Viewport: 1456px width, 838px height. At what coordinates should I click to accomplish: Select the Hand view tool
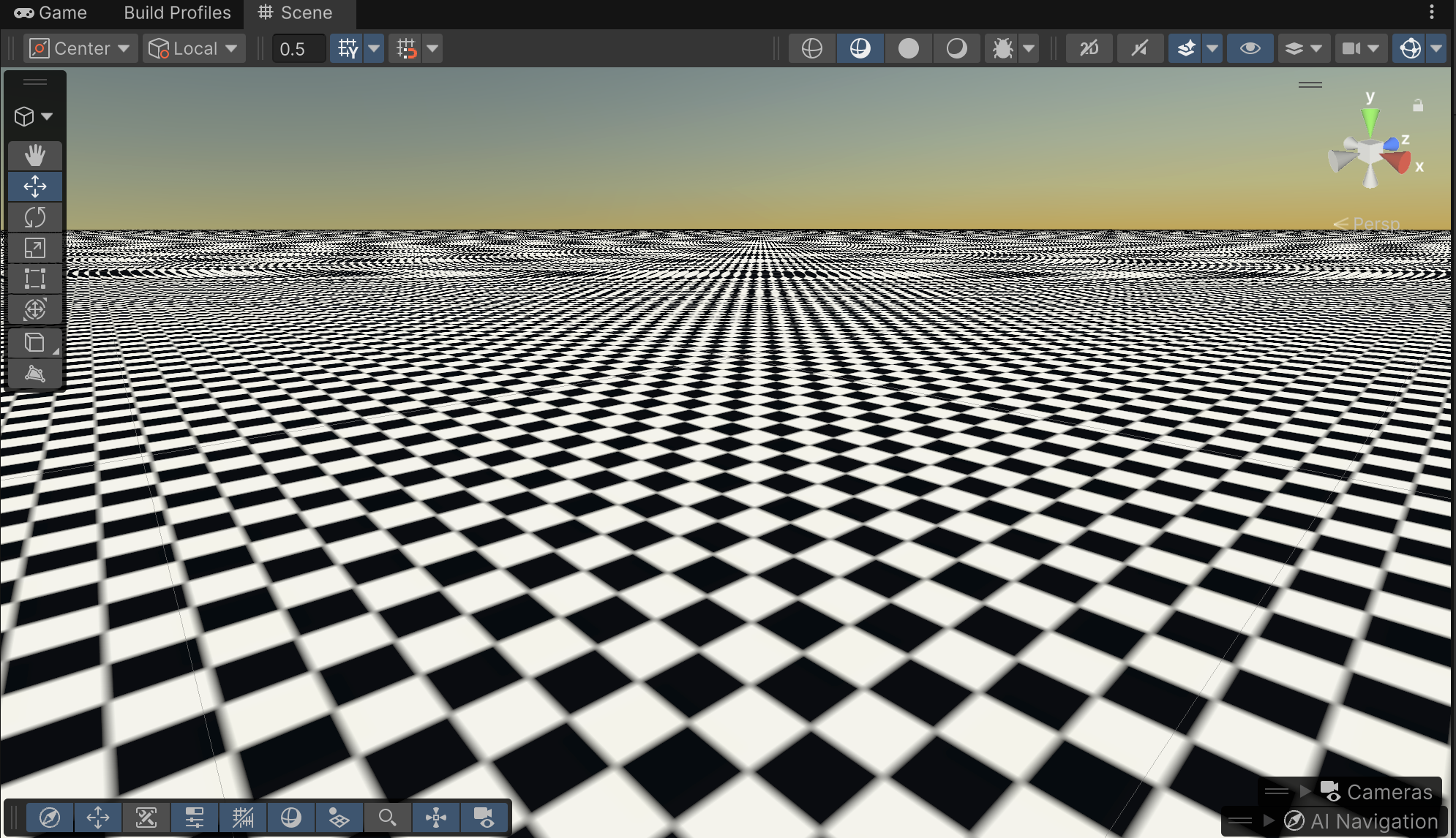34,155
